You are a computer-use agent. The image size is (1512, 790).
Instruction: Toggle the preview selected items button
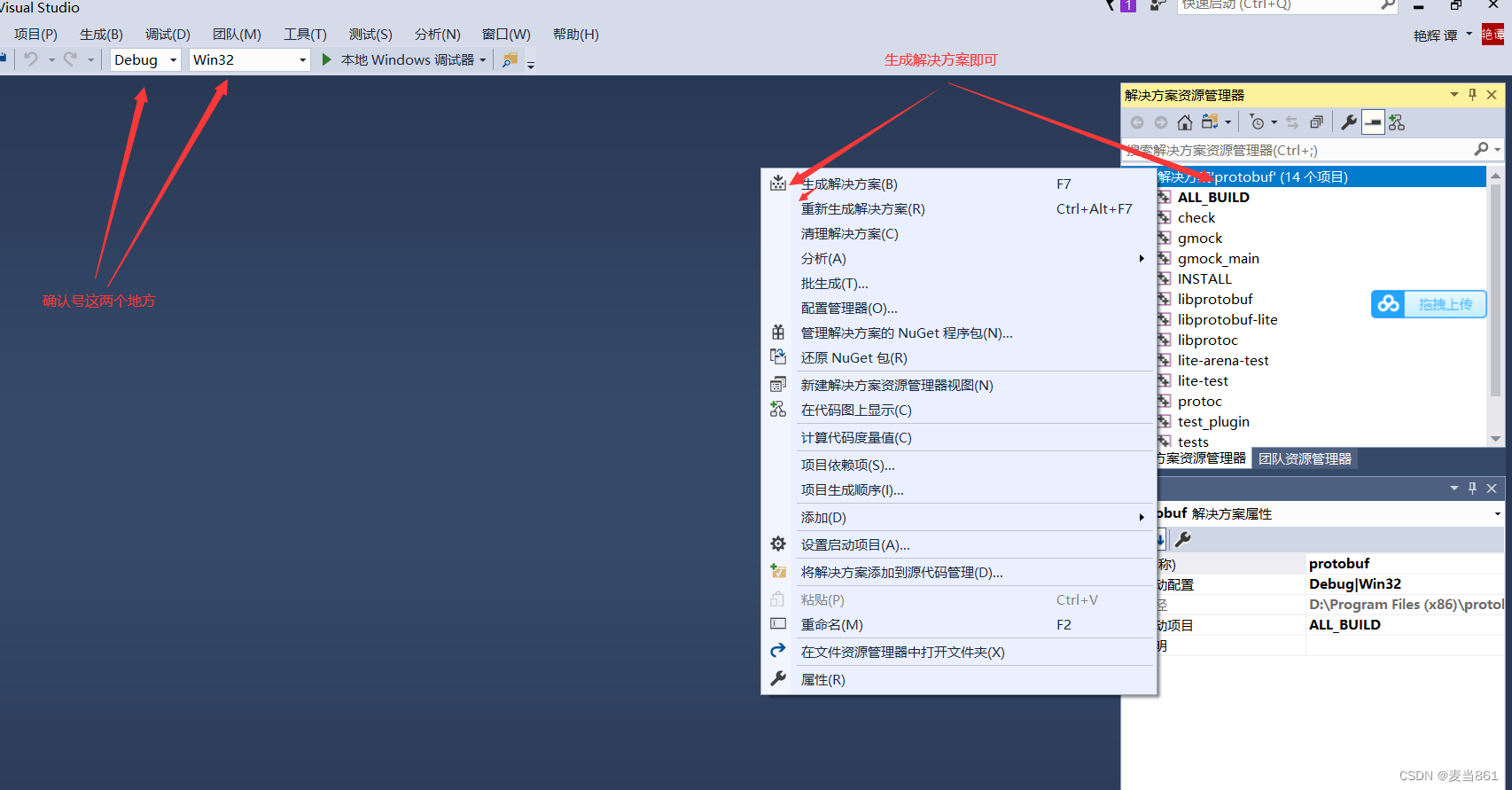click(1373, 122)
